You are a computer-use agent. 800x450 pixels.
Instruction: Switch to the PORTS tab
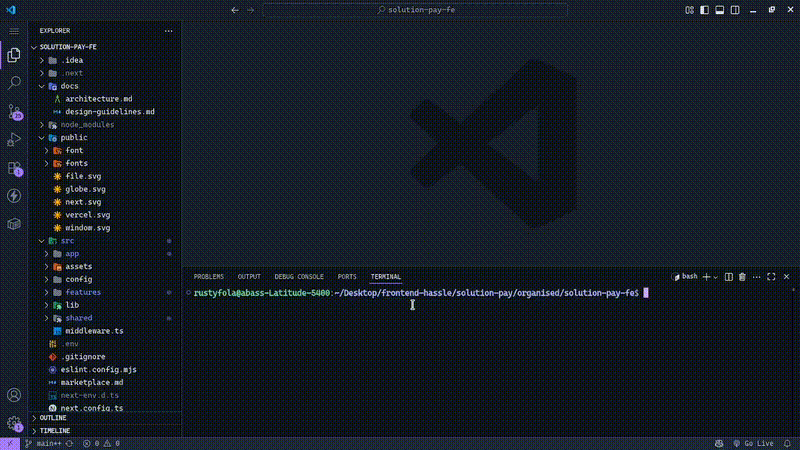347,277
